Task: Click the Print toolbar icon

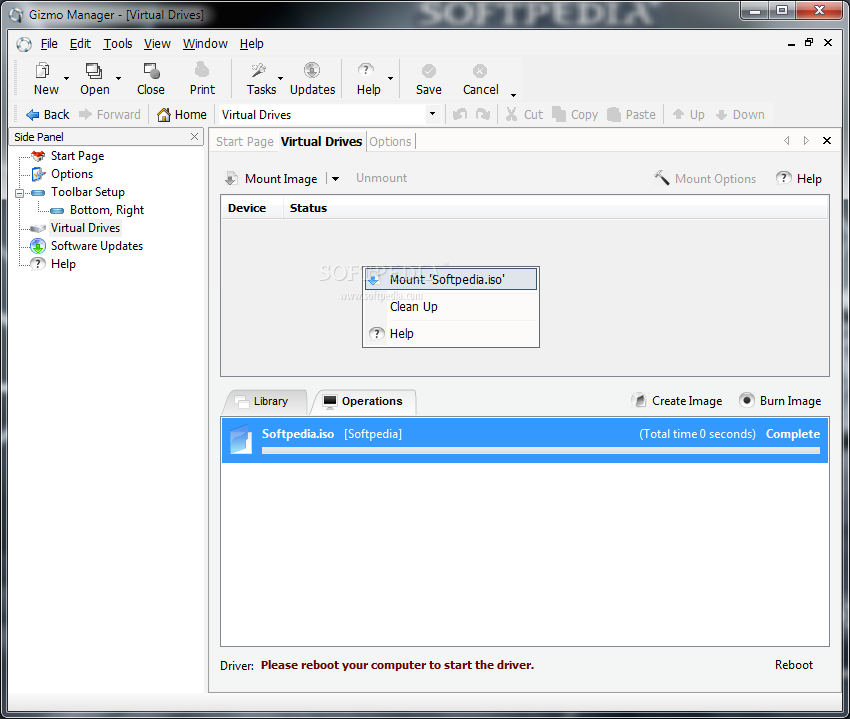Action: tap(202, 70)
